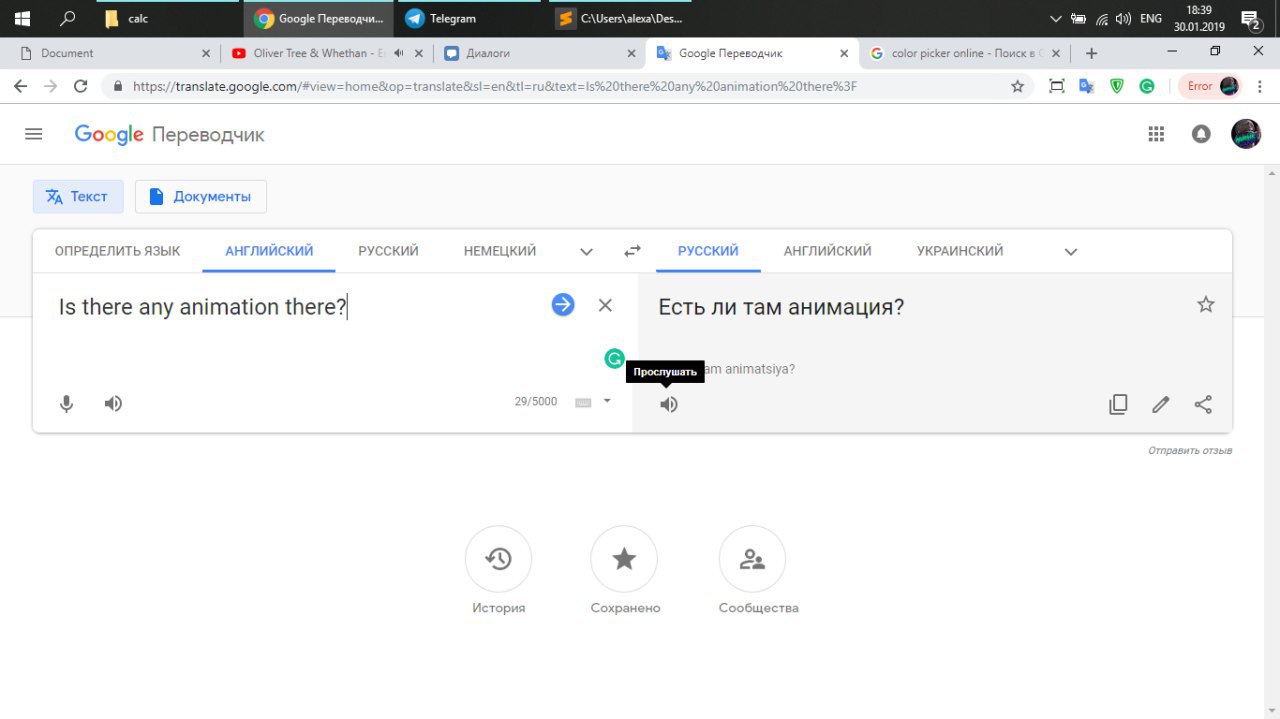Viewport: 1280px width, 719px height.
Task: Select the Текст mode button
Action: (x=78, y=196)
